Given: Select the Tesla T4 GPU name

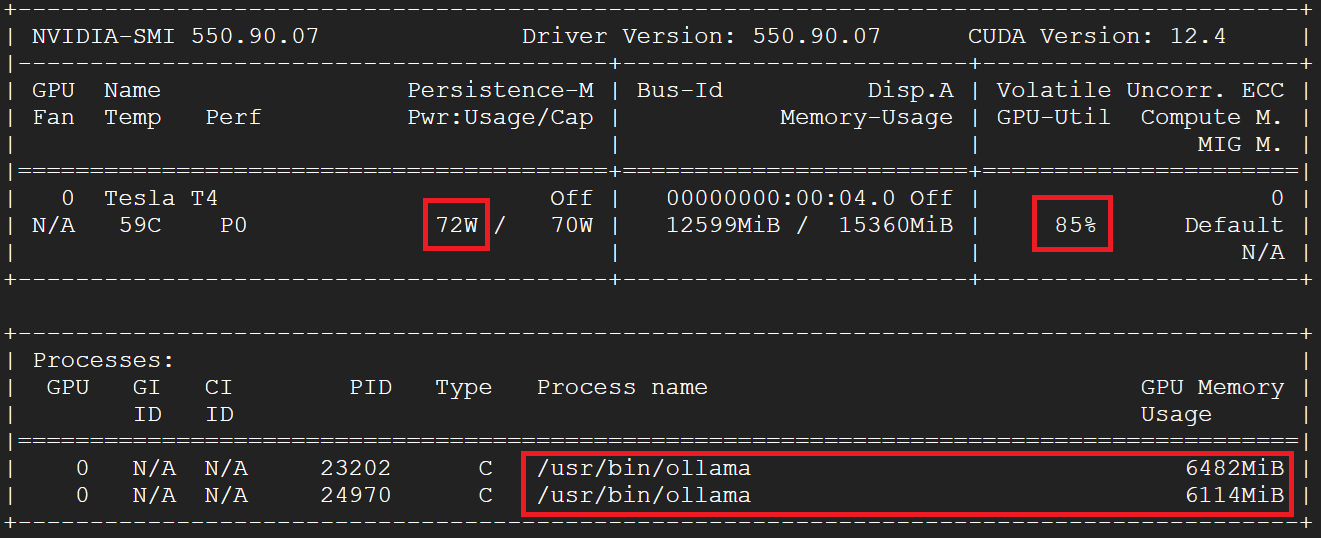Looking at the screenshot, I should click(x=153, y=198).
